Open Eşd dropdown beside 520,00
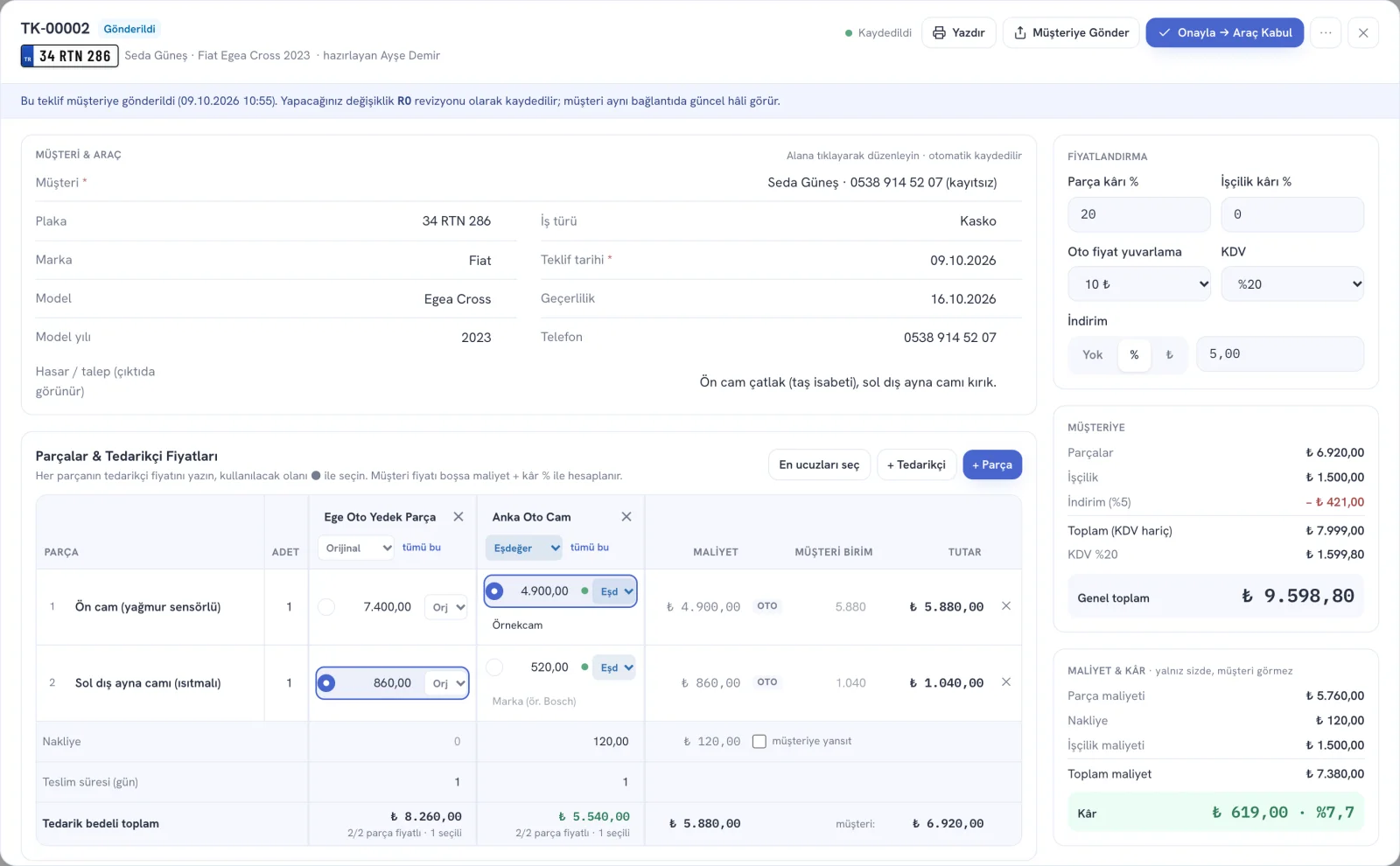The width and height of the screenshot is (1400, 866). tap(615, 667)
